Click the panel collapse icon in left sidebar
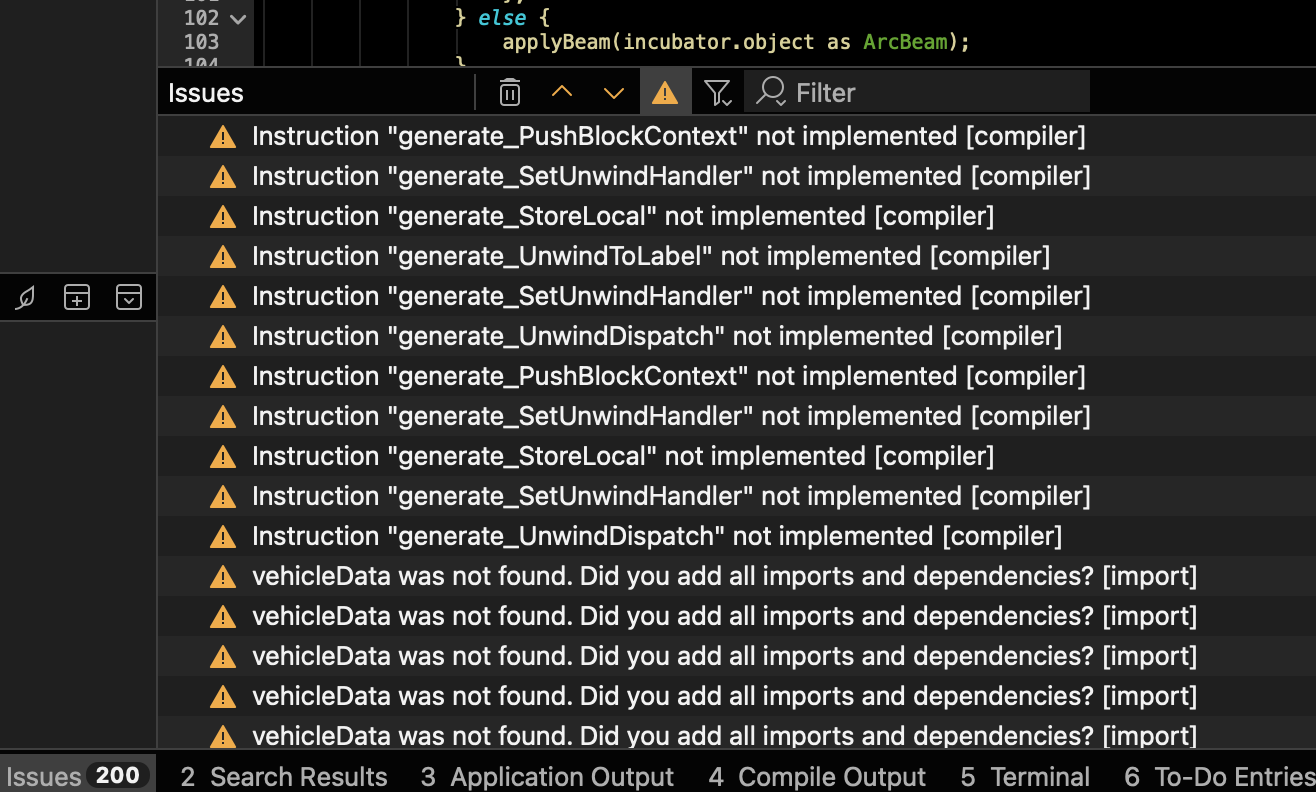Viewport: 1316px width, 792px height. pyautogui.click(x=129, y=297)
